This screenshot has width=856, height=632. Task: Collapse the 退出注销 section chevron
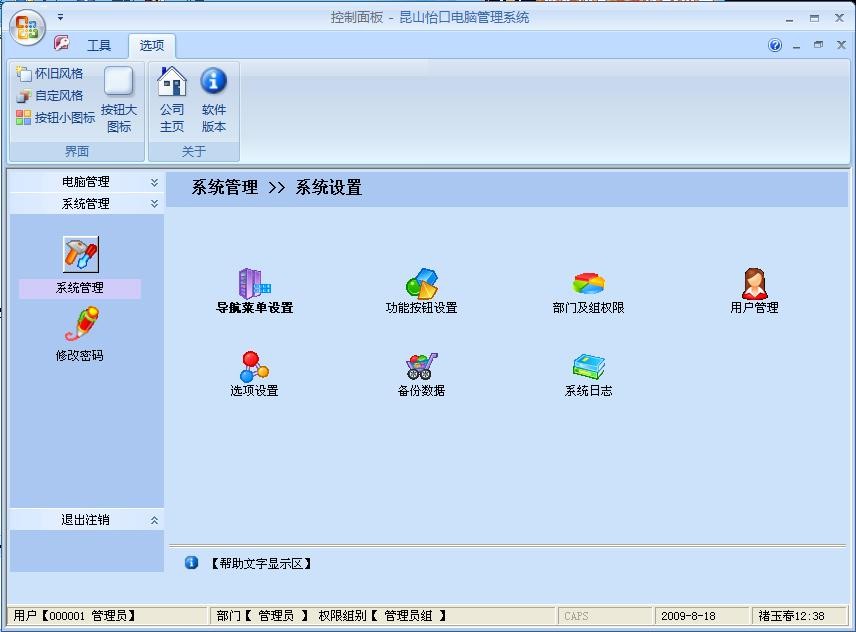point(154,520)
